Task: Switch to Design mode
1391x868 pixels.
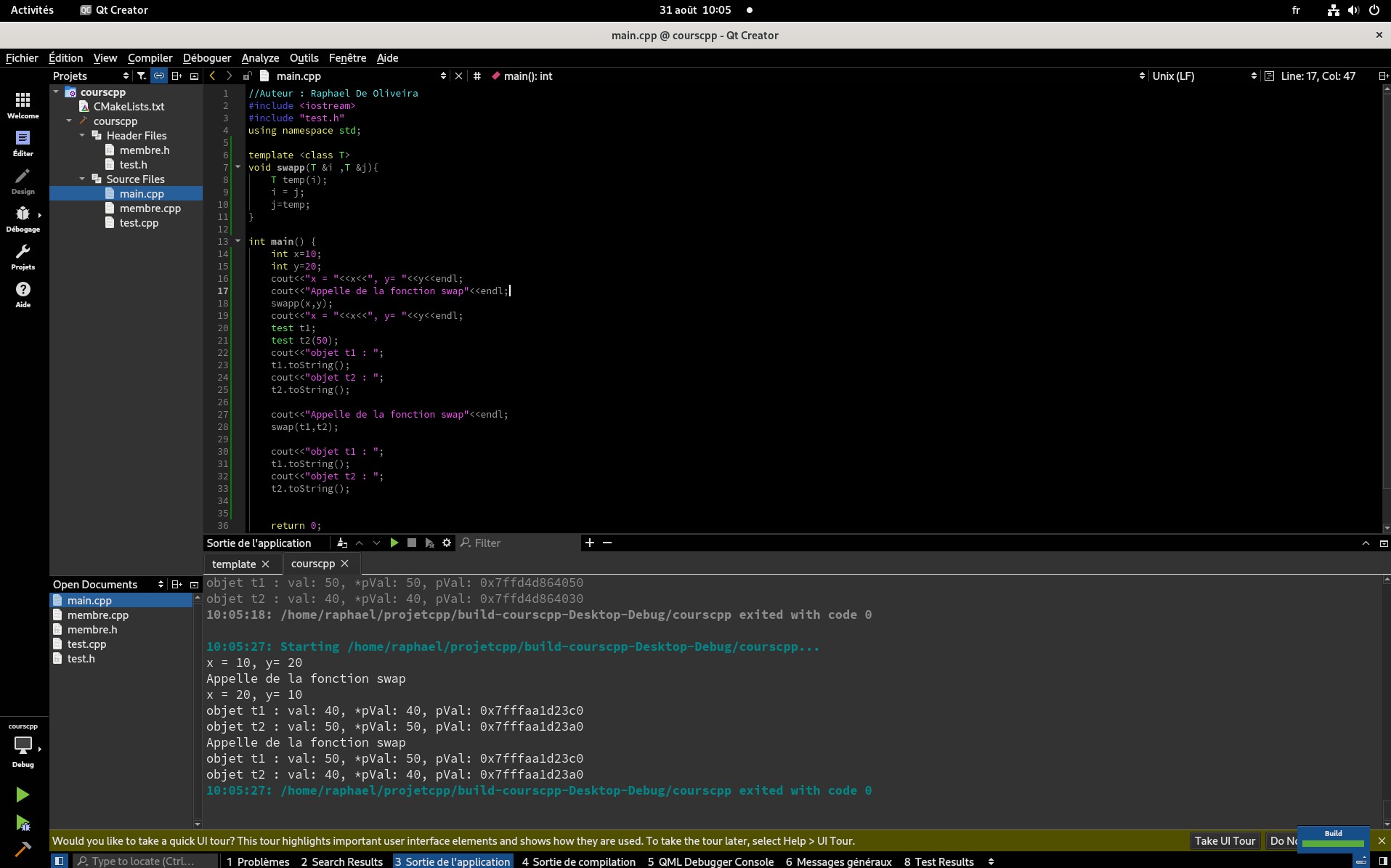Action: click(23, 182)
